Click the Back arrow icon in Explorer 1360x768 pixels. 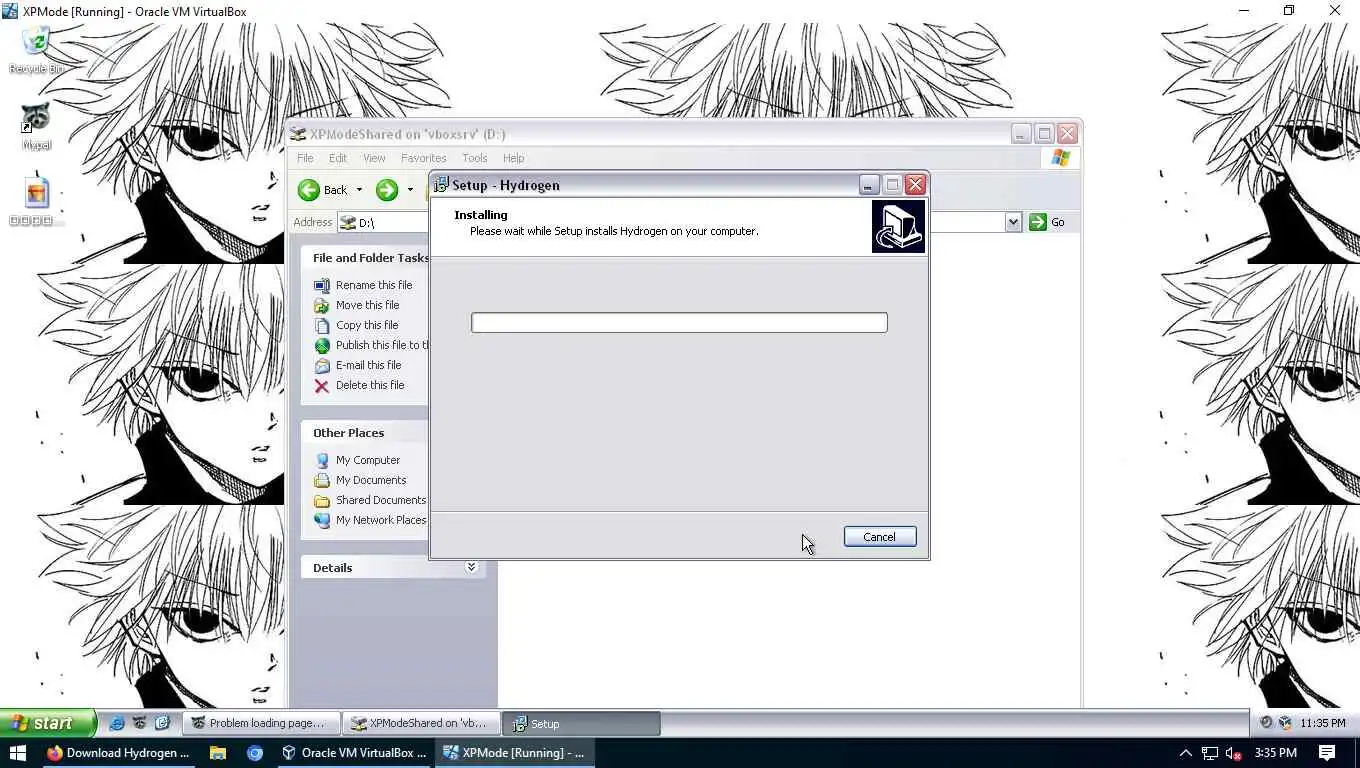pyautogui.click(x=309, y=190)
